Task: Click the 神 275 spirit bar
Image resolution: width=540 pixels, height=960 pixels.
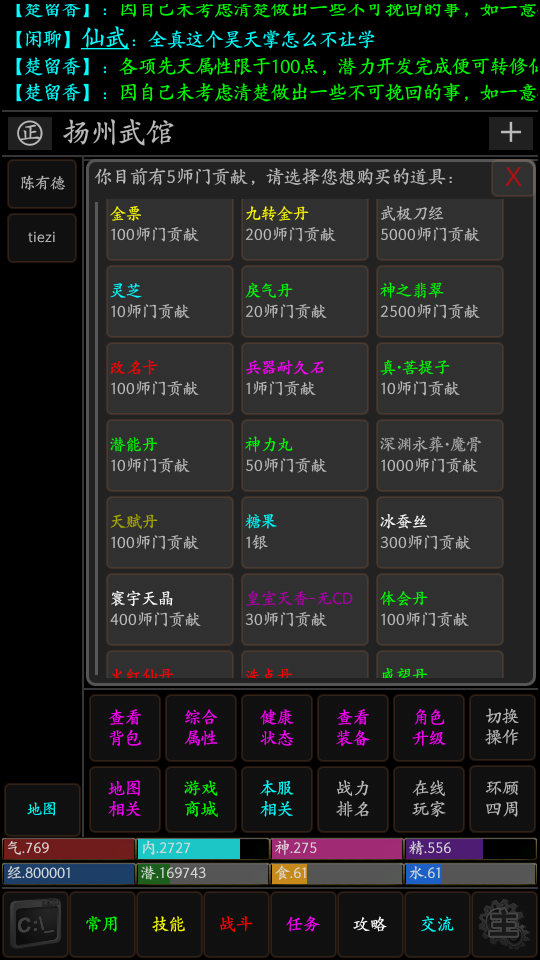Action: point(337,849)
